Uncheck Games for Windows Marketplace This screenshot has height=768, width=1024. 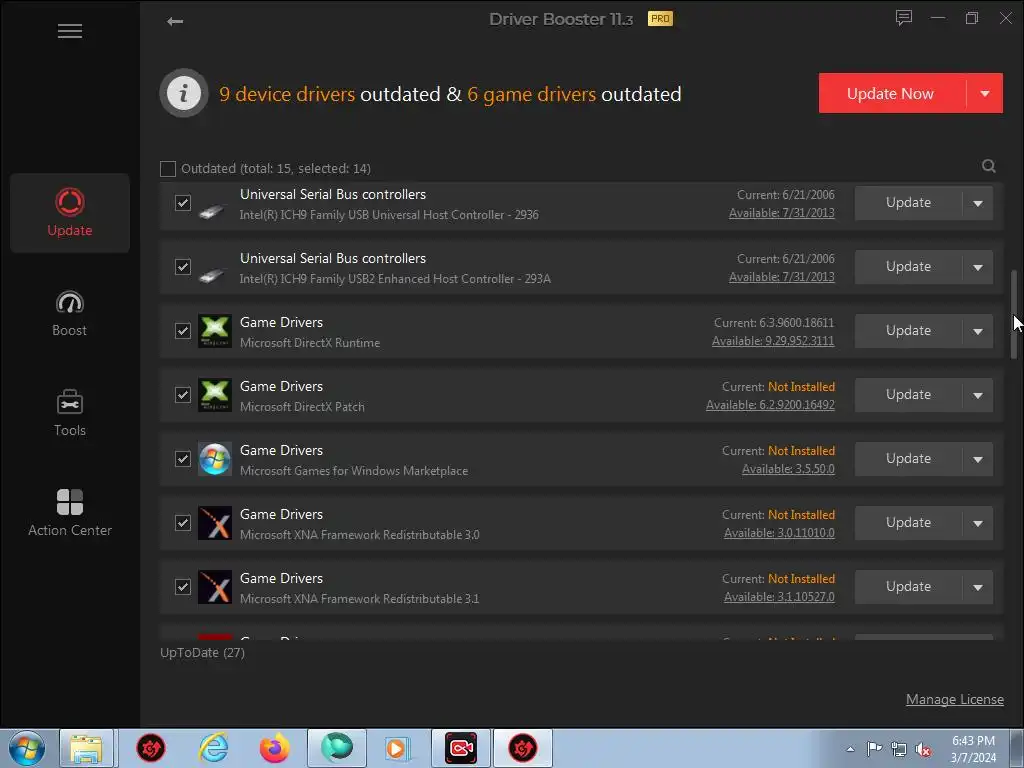[x=183, y=459]
